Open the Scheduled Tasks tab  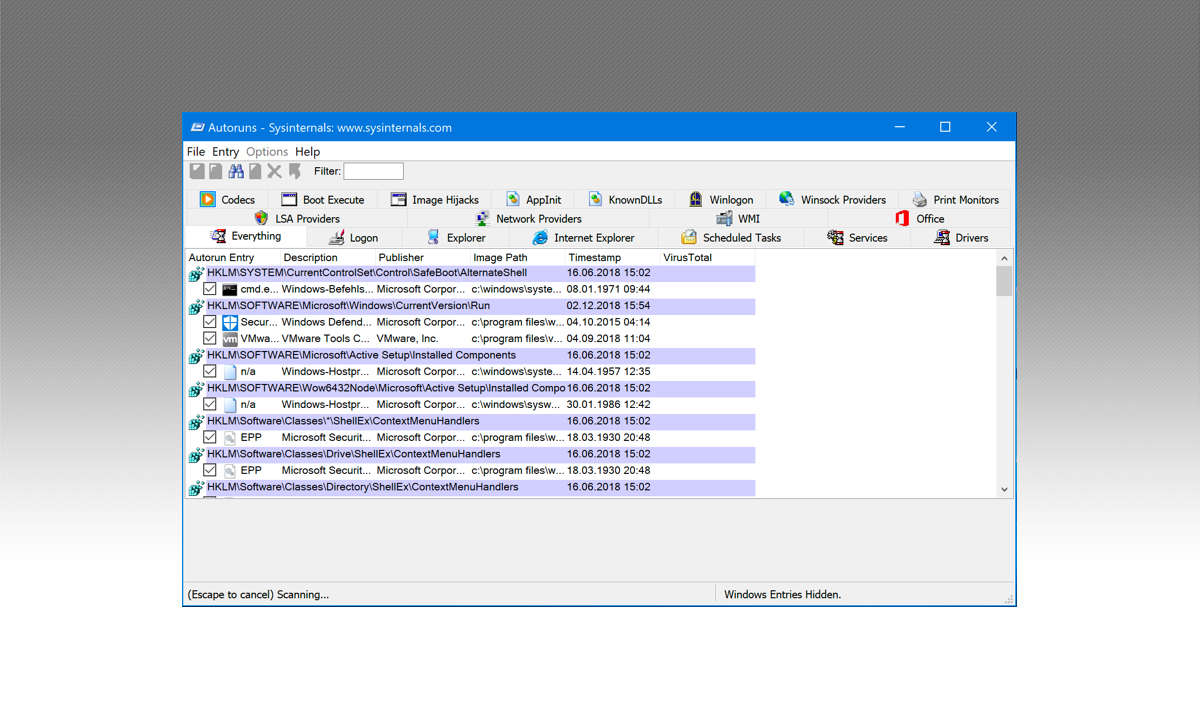tap(731, 238)
